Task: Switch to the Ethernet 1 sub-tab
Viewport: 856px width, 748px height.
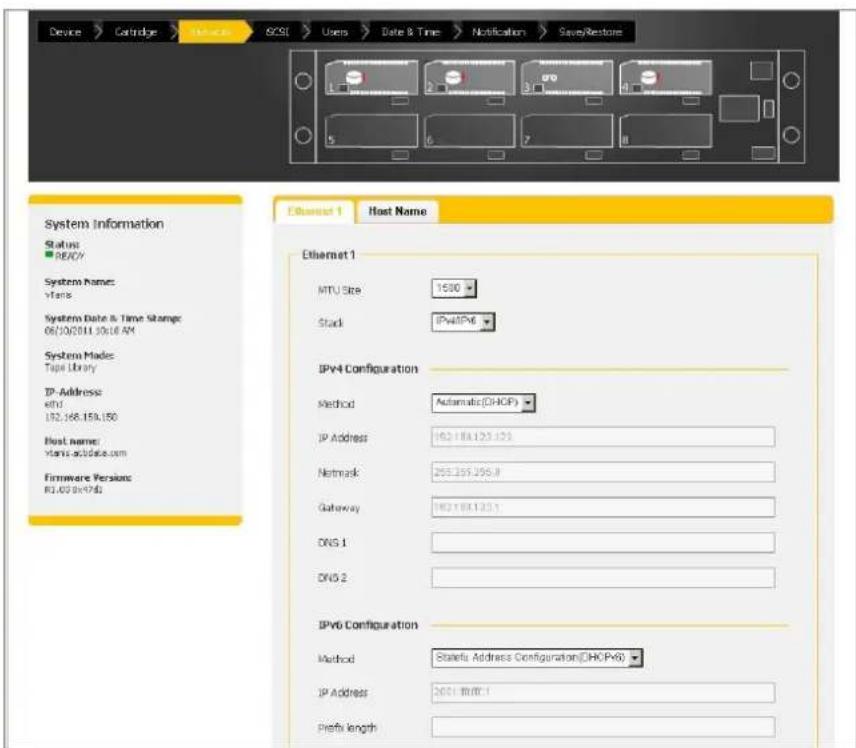Action: (x=314, y=211)
